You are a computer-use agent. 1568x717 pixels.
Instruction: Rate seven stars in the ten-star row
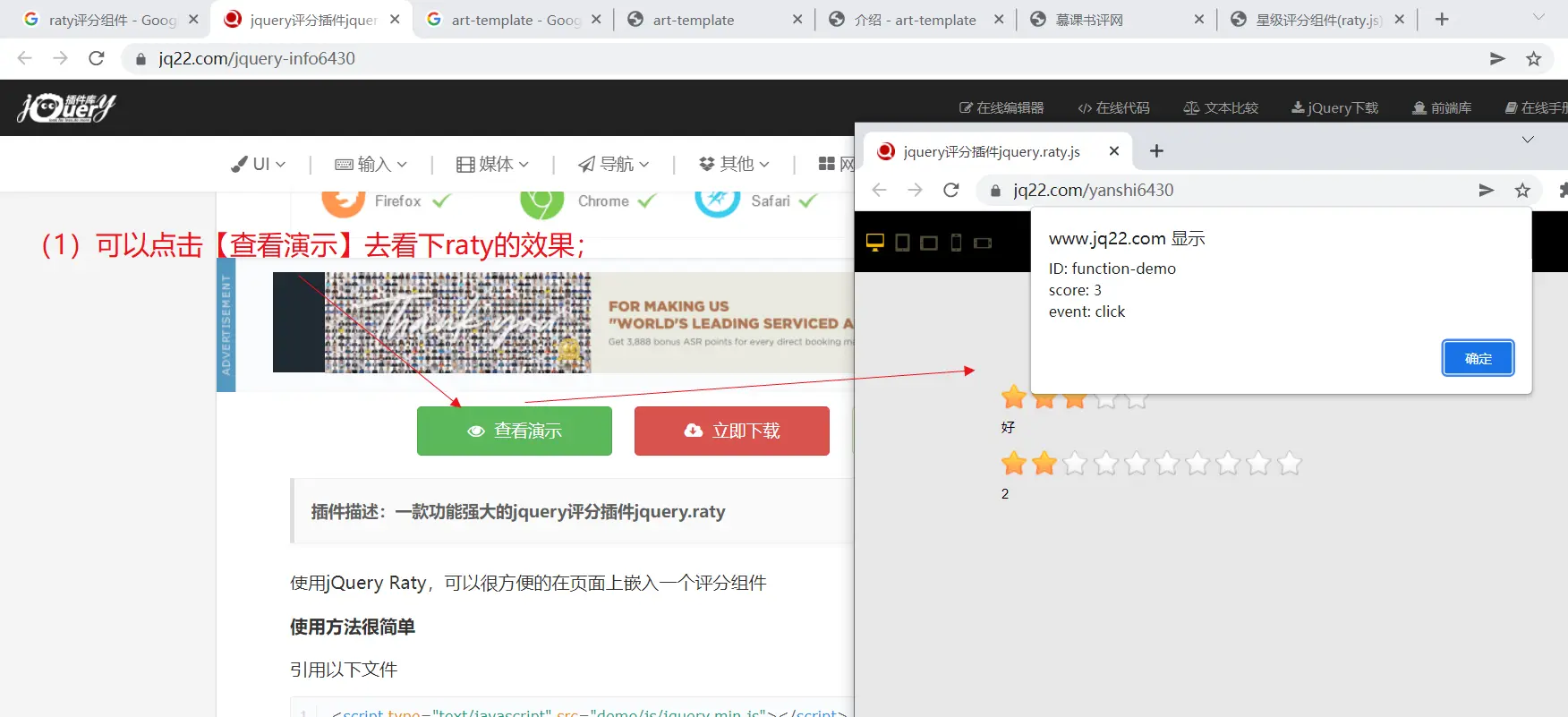point(1197,463)
